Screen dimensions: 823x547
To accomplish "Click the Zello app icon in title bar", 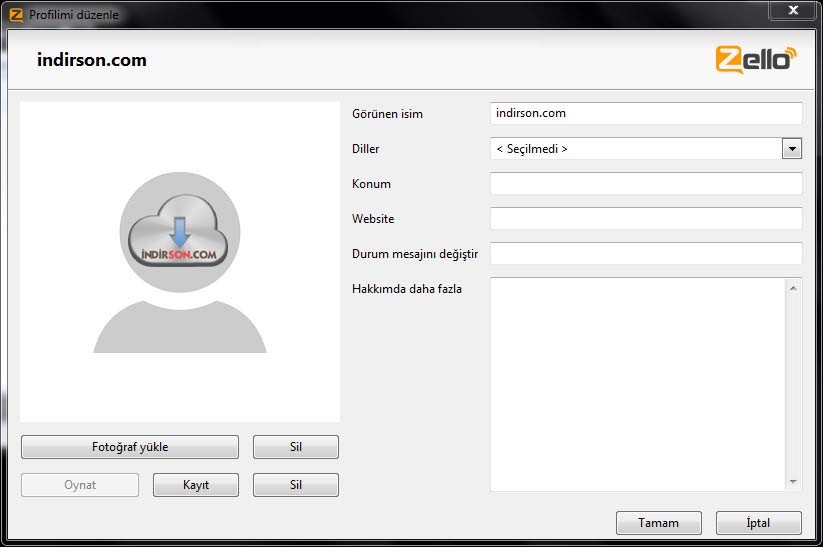I will click(16, 15).
